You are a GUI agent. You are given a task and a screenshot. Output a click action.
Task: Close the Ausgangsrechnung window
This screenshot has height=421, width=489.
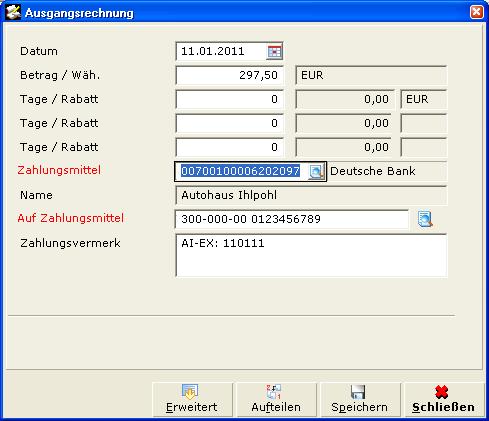[x=476, y=12]
